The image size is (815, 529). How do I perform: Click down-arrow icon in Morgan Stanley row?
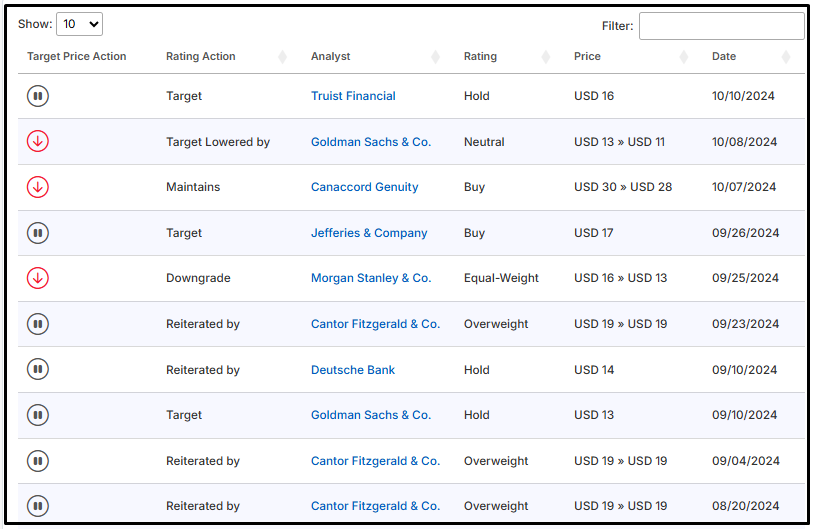(x=38, y=278)
